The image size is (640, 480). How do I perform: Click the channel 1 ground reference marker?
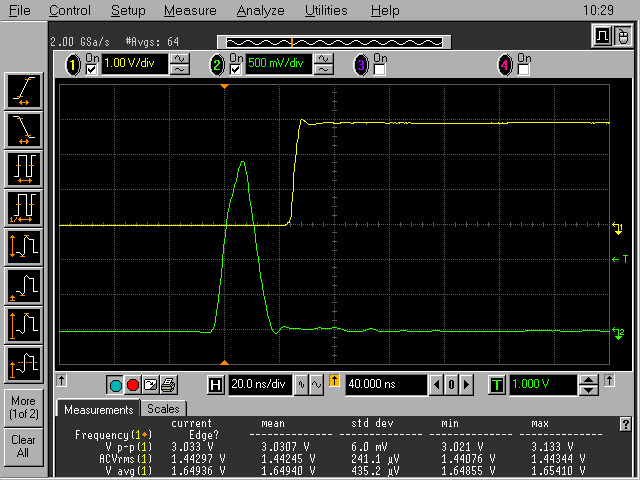(x=618, y=228)
